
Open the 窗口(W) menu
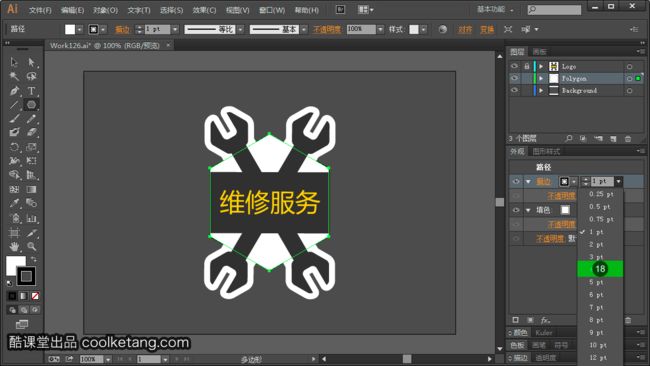272,10
